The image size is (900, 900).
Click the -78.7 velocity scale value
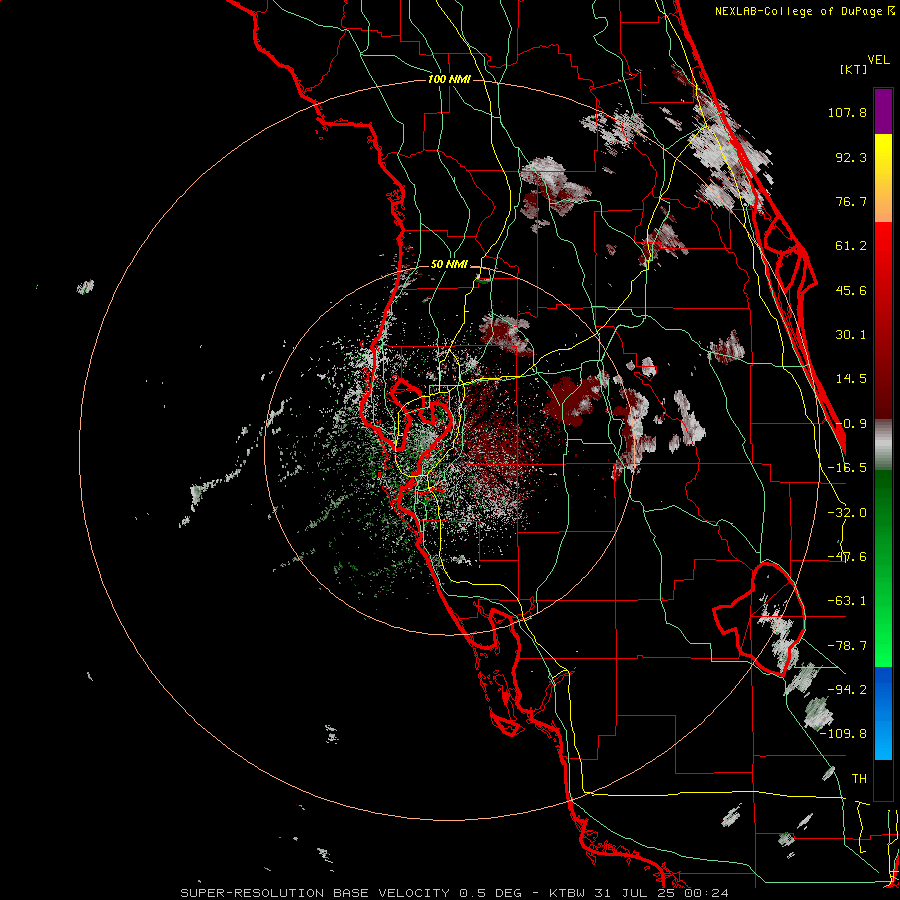click(x=847, y=646)
